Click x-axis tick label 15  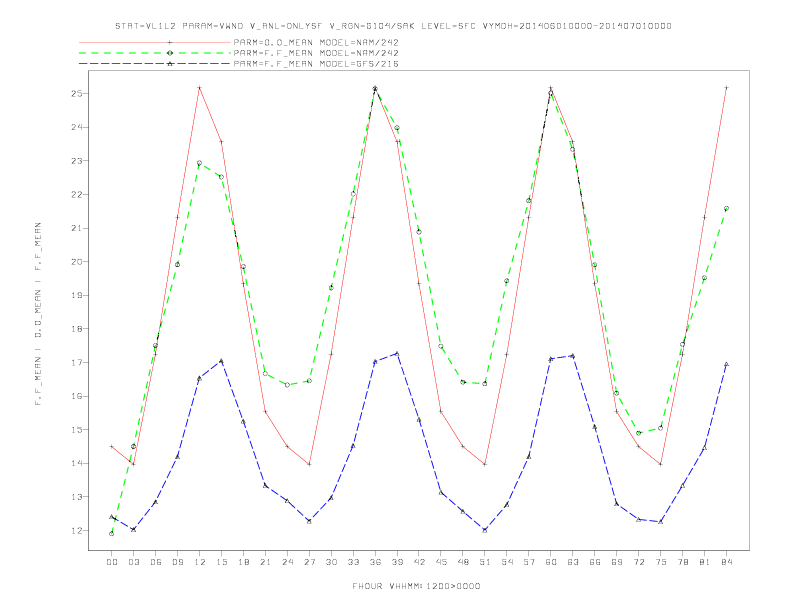coord(221,562)
